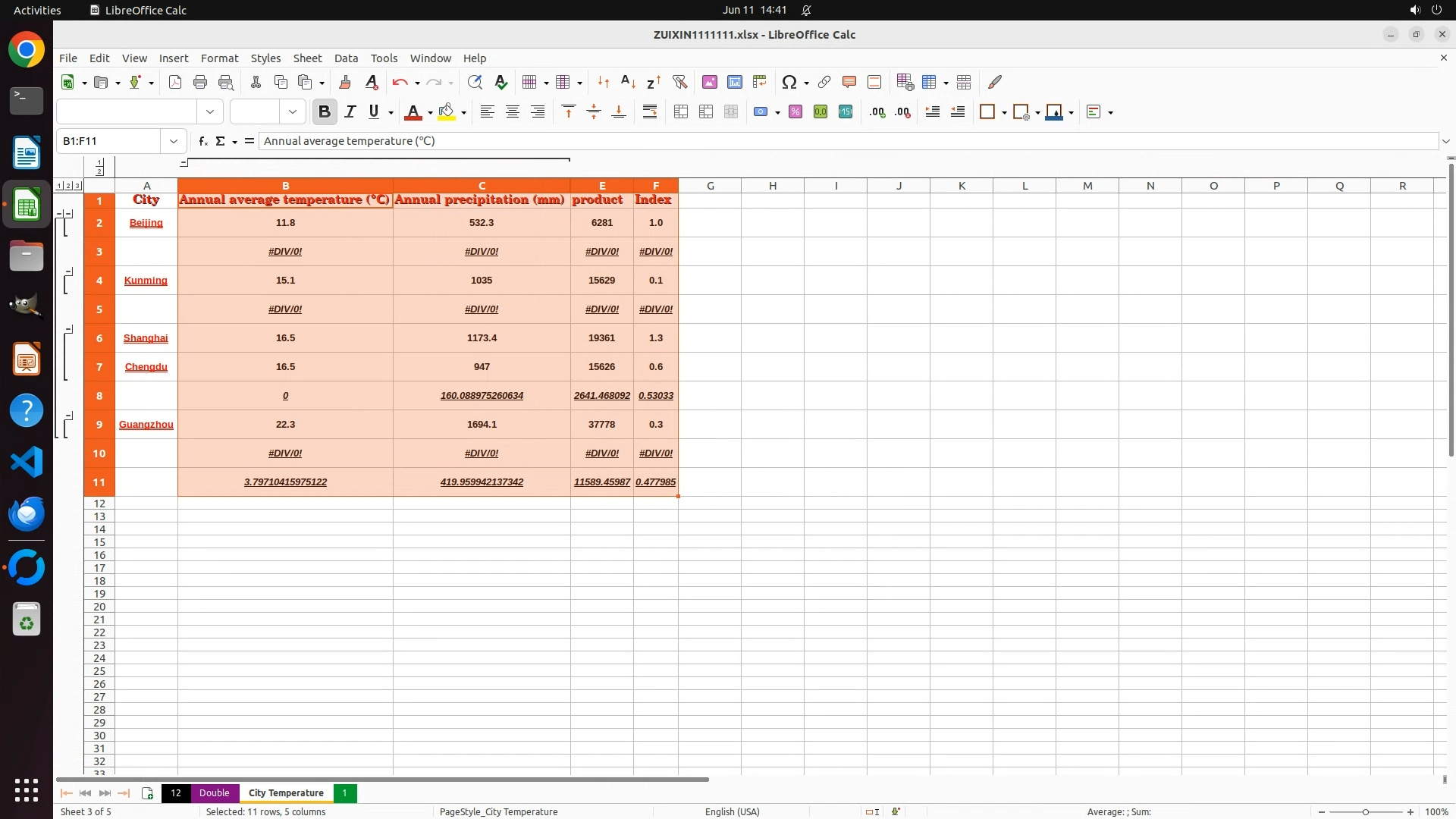
Task: Open the Insert Special Character icon
Action: click(x=789, y=82)
